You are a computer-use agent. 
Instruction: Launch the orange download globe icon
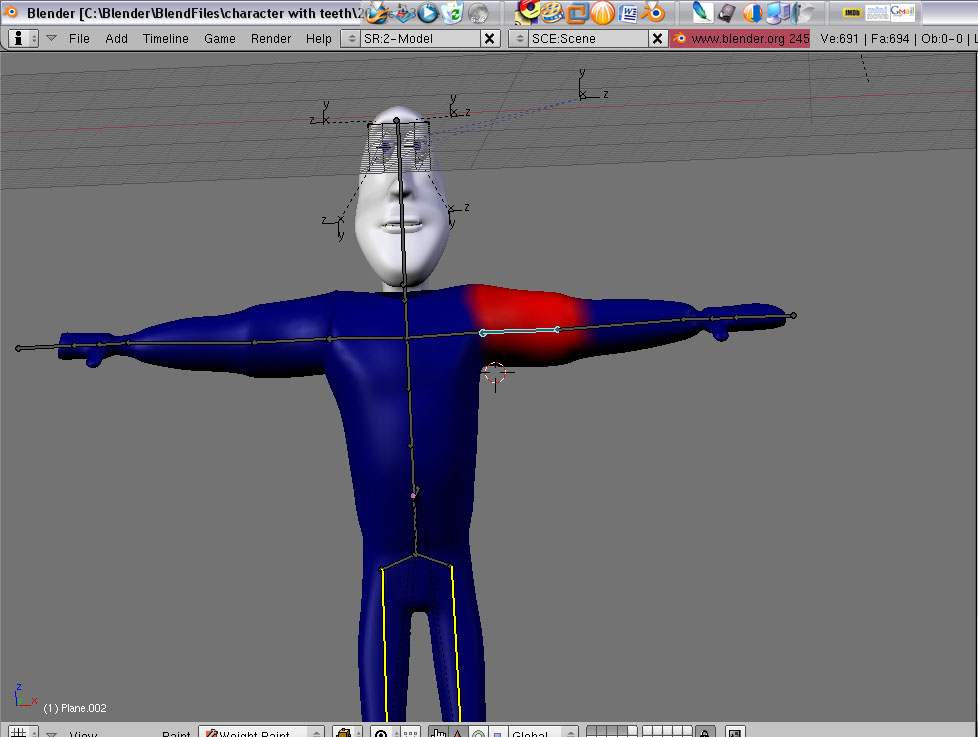click(752, 12)
